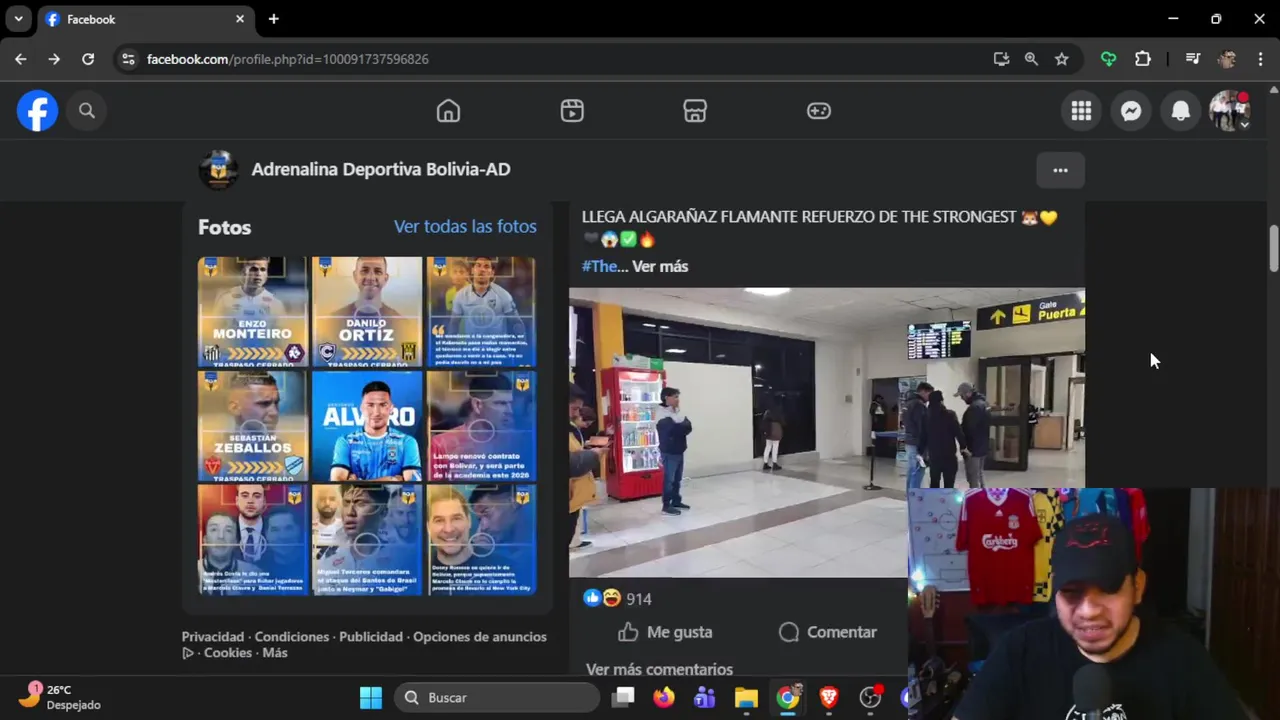
Task: Open 'Opciones de anuncios' footer link
Action: (x=480, y=637)
